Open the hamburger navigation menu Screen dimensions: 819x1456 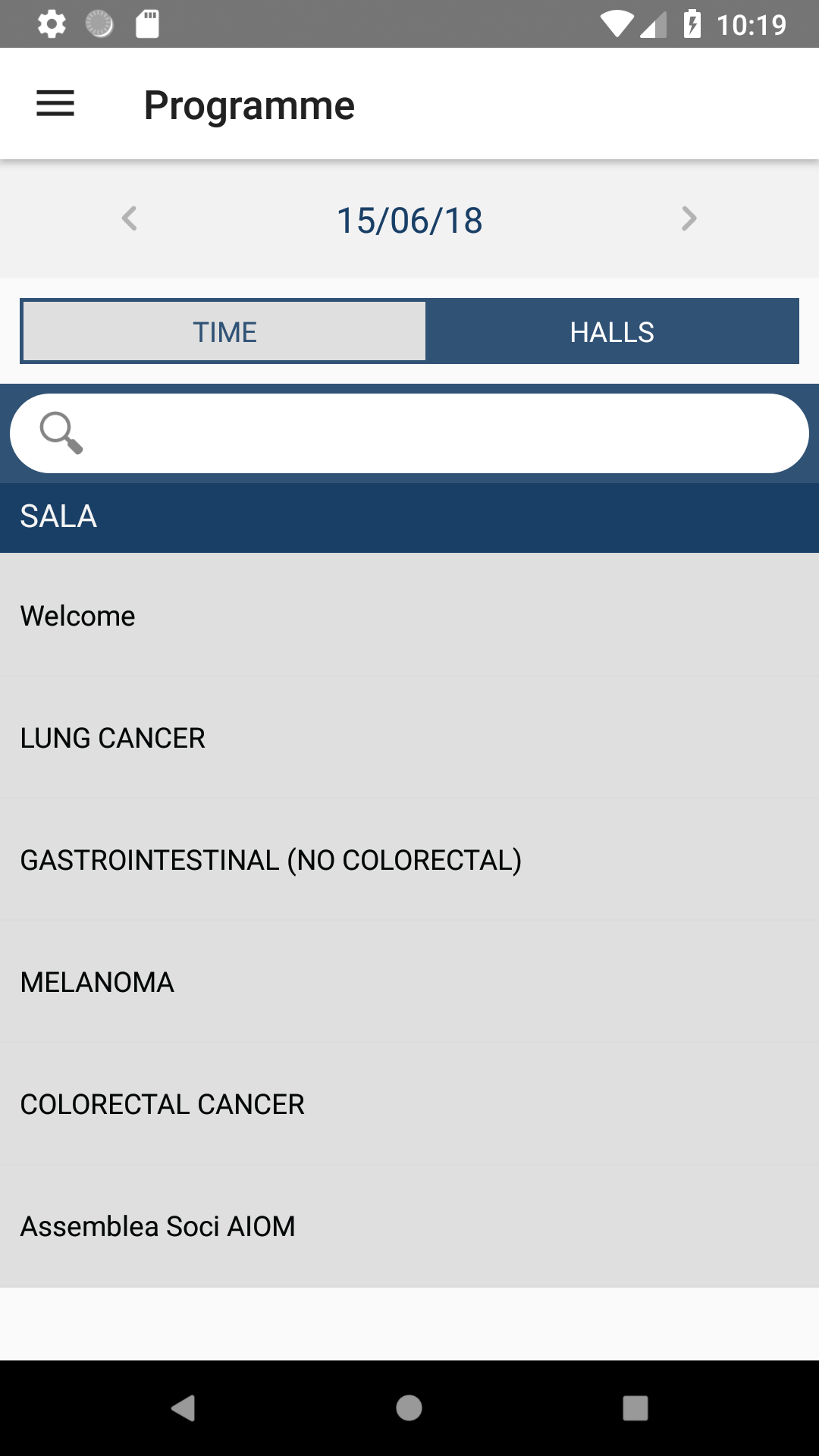click(55, 104)
